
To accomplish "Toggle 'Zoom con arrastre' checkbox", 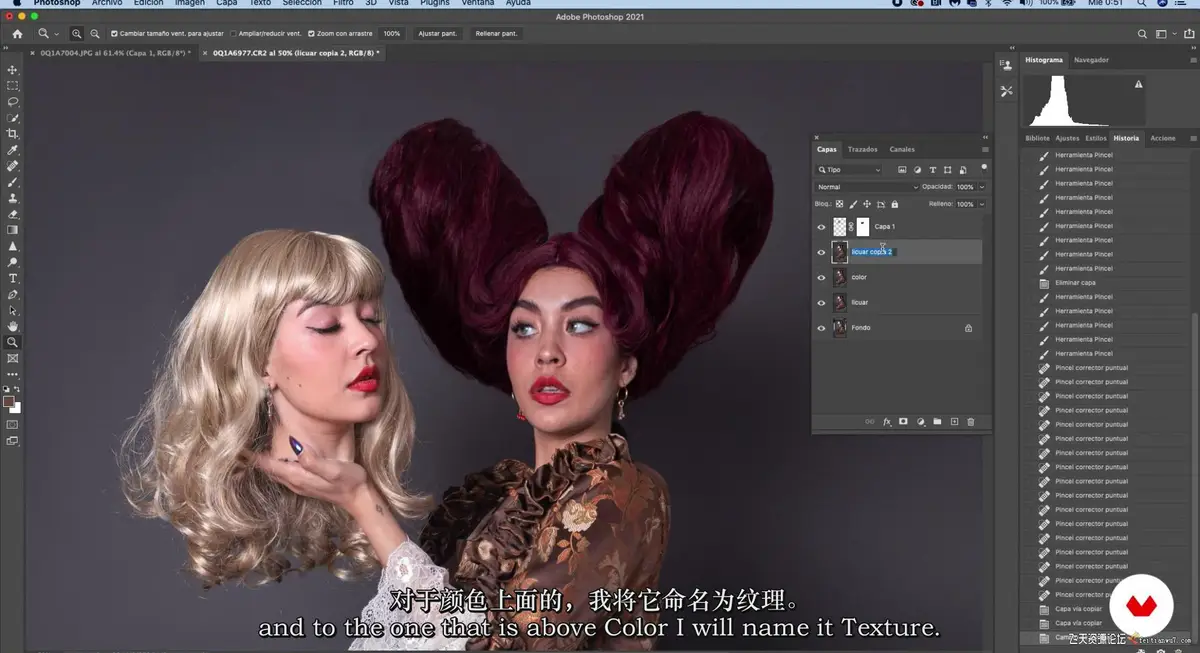I will (x=311, y=33).
